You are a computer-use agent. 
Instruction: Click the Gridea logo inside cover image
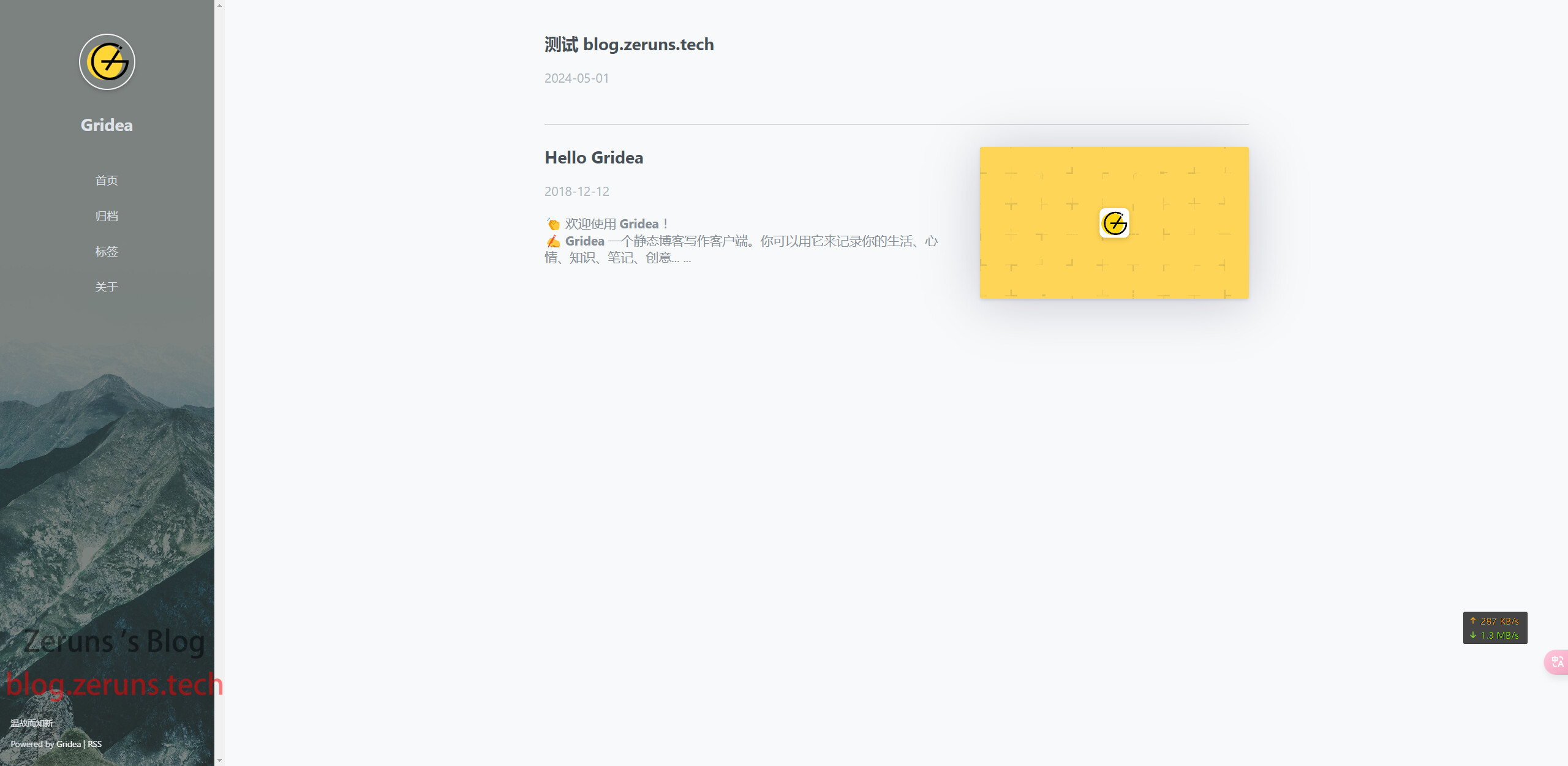pos(1114,223)
